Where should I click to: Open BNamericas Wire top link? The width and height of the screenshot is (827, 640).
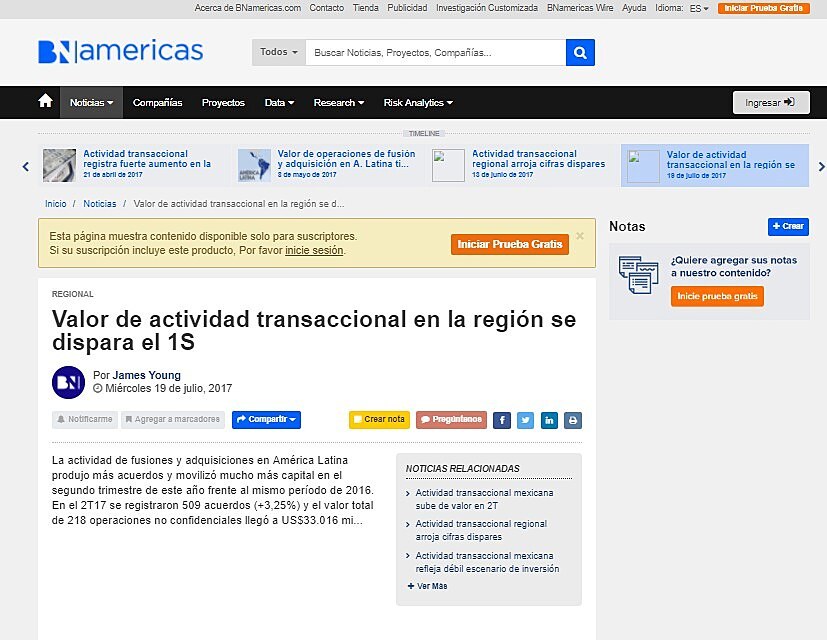580,8
